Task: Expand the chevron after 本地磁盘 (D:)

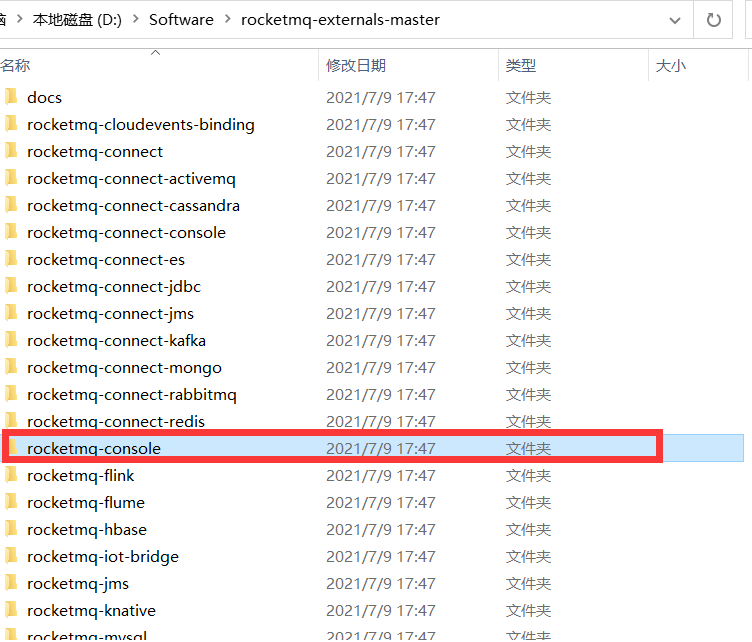Action: click(136, 19)
